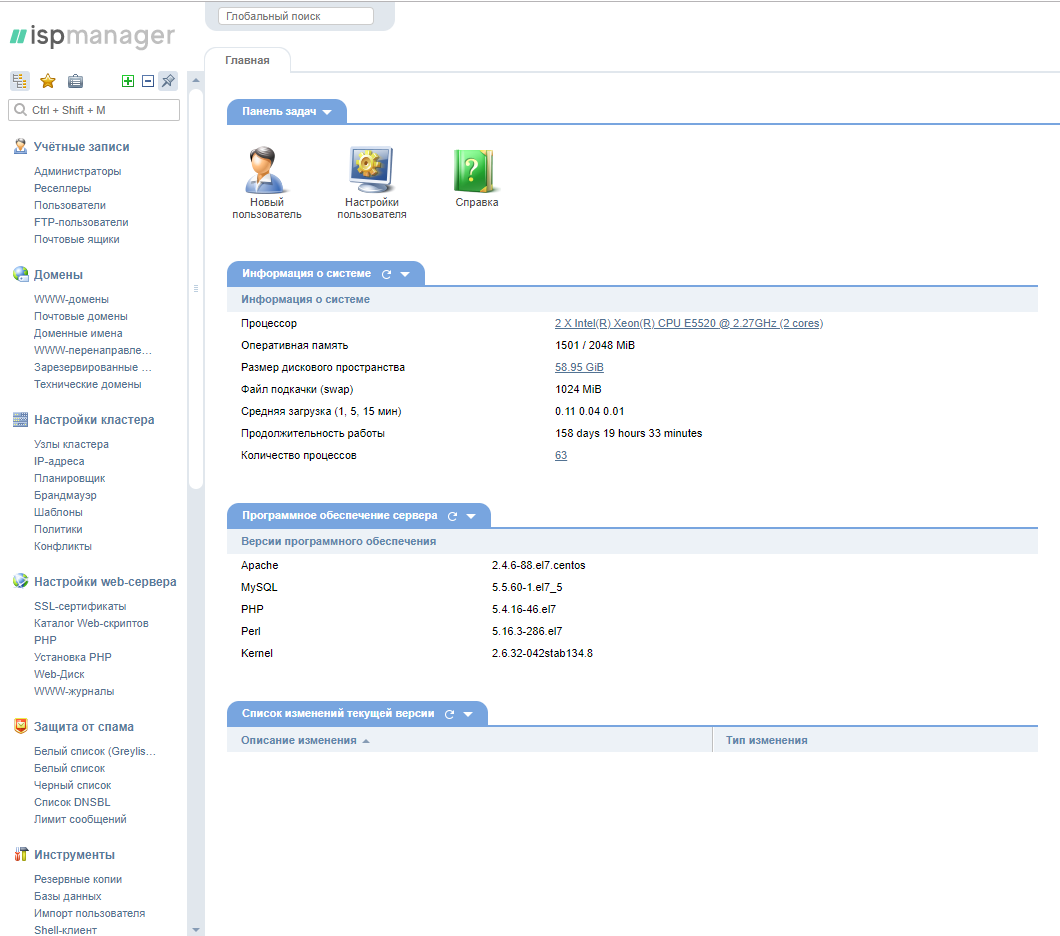Click the Тип изменения column header
The image size is (1060, 936).
pyautogui.click(x=767, y=740)
